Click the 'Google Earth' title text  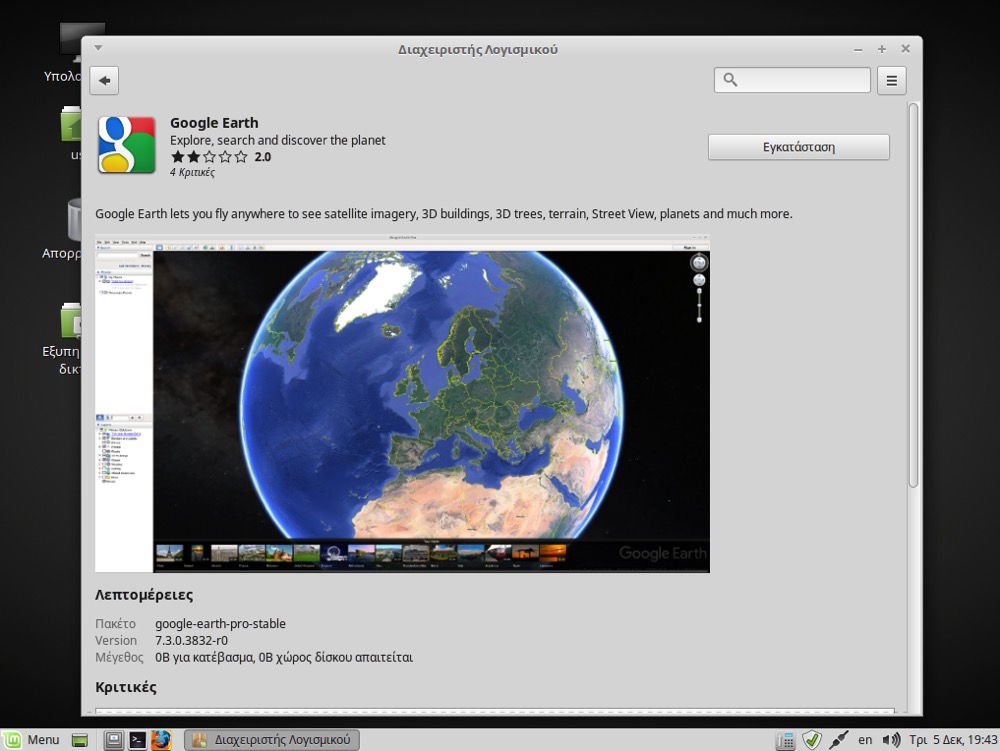[214, 122]
